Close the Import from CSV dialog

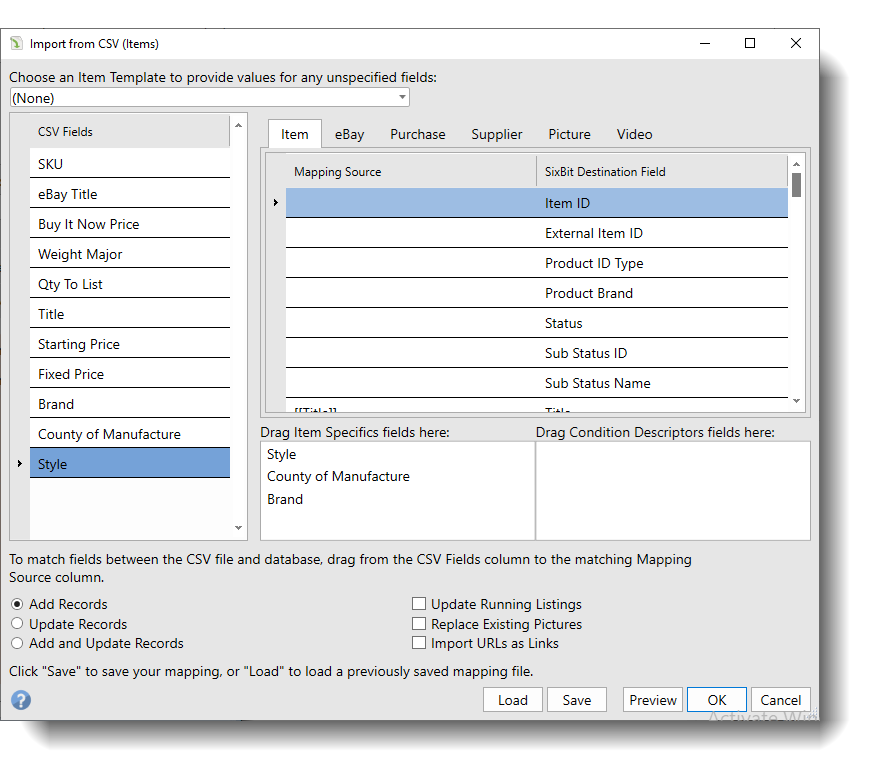[x=796, y=43]
